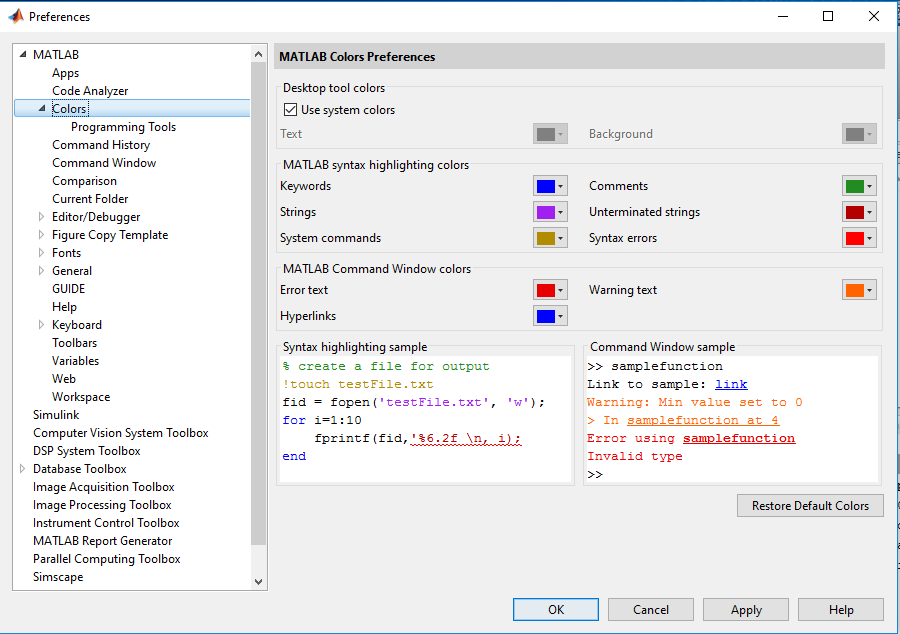Select Image Acquisition Toolbox

pyautogui.click(x=104, y=487)
